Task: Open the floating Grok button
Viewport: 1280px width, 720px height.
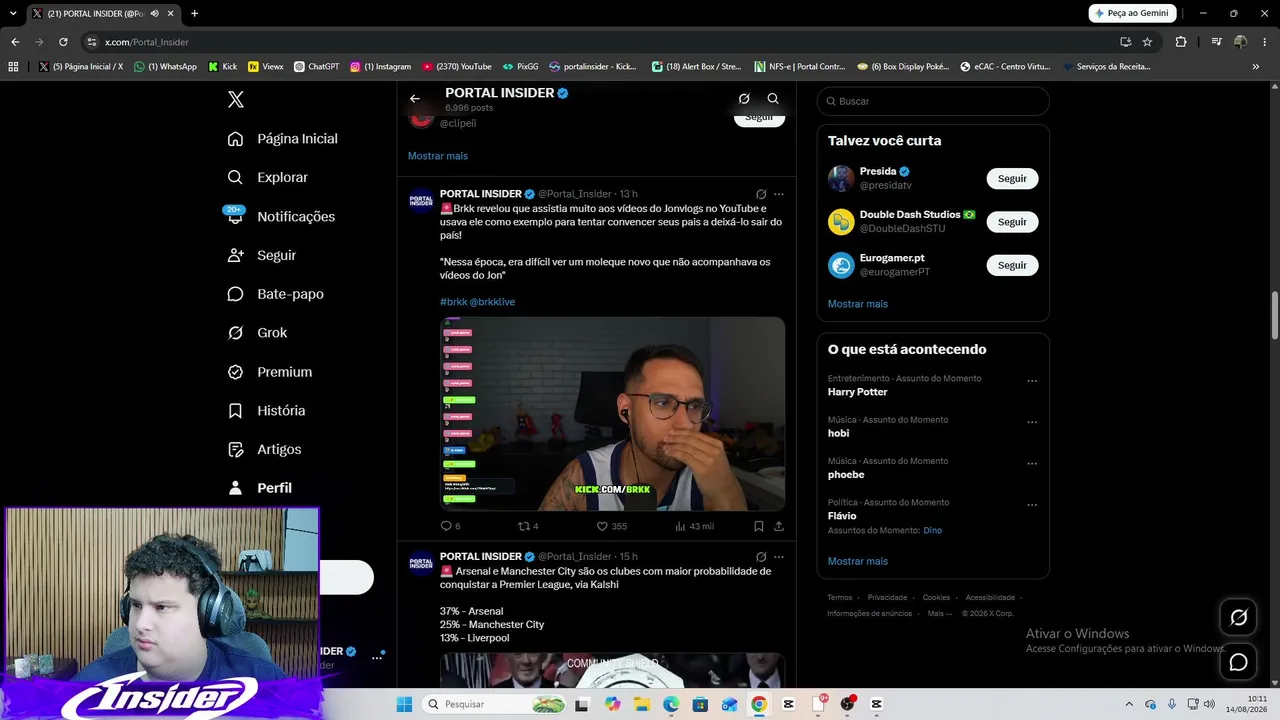Action: pyautogui.click(x=1238, y=618)
